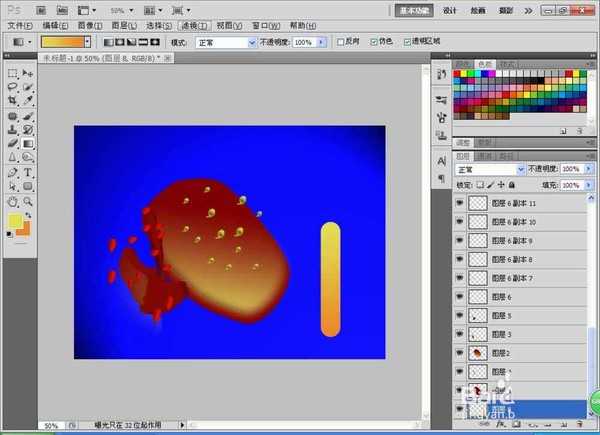Toggle the 透明区域 (Transparency) checkbox
This screenshot has width=600, height=435.
pos(406,43)
